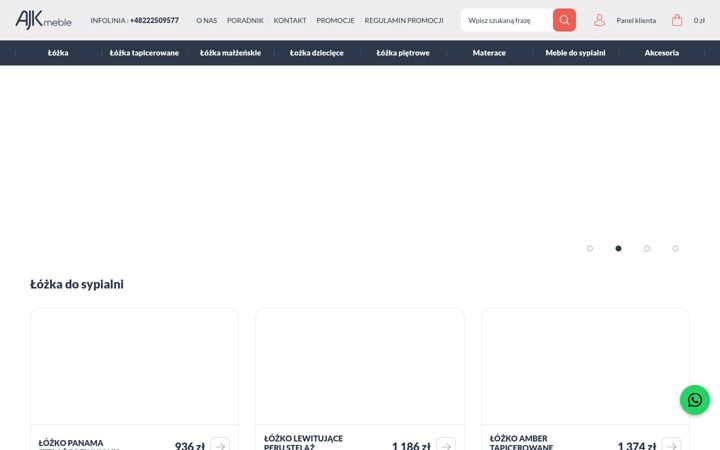The image size is (720, 450).
Task: Click the Łóżka do sypialni heading
Action: (77, 284)
